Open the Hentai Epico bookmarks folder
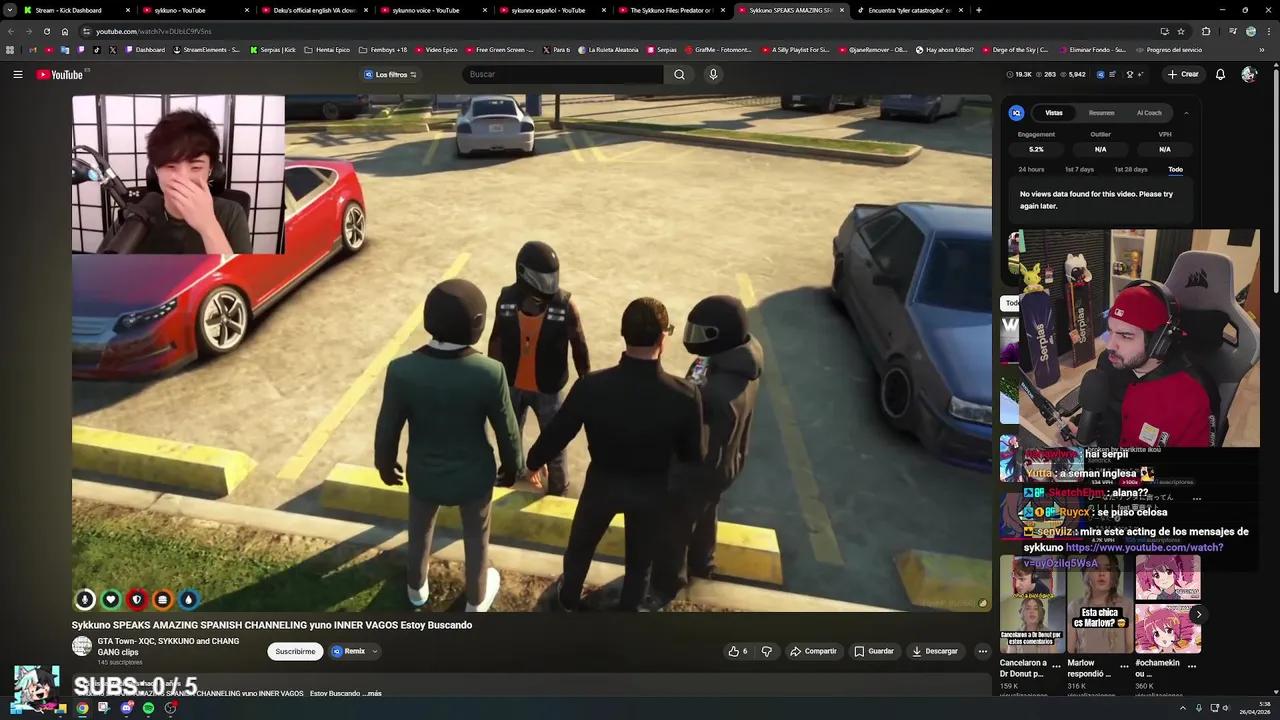 pyautogui.click(x=327, y=49)
